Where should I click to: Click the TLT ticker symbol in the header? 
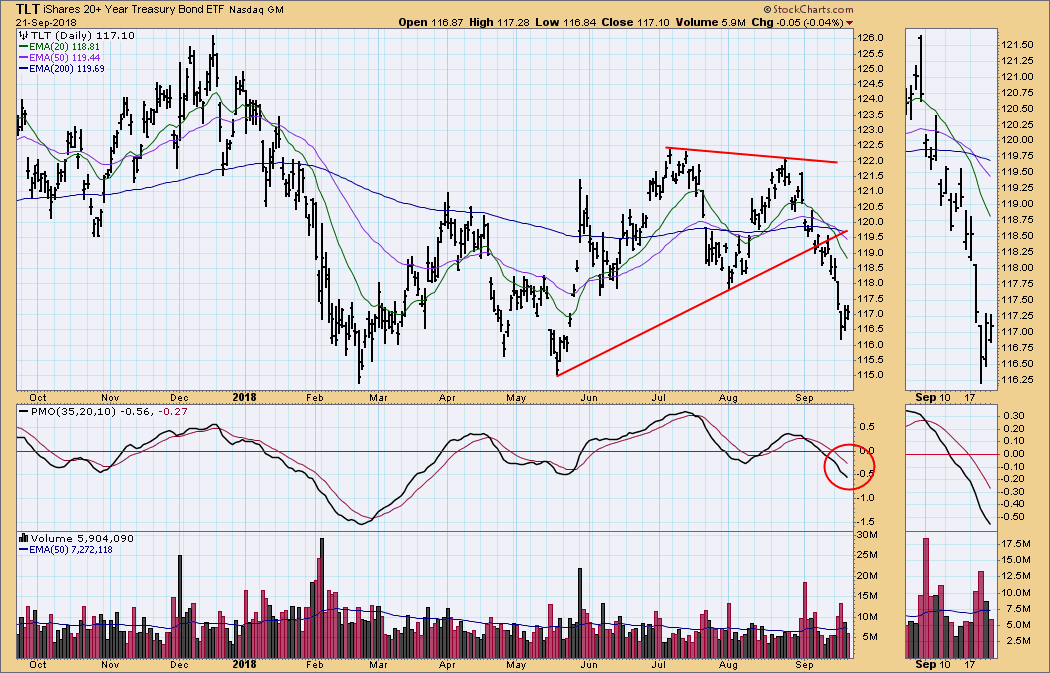pyautogui.click(x=27, y=9)
